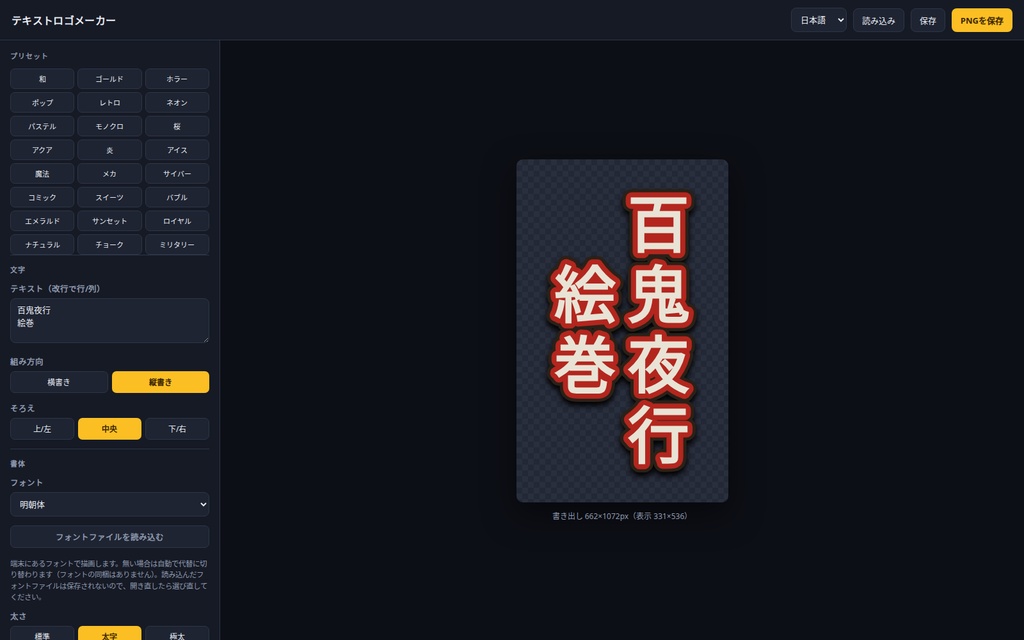Choose the ミリタリー preset
The width and height of the screenshot is (1024, 640).
(177, 245)
